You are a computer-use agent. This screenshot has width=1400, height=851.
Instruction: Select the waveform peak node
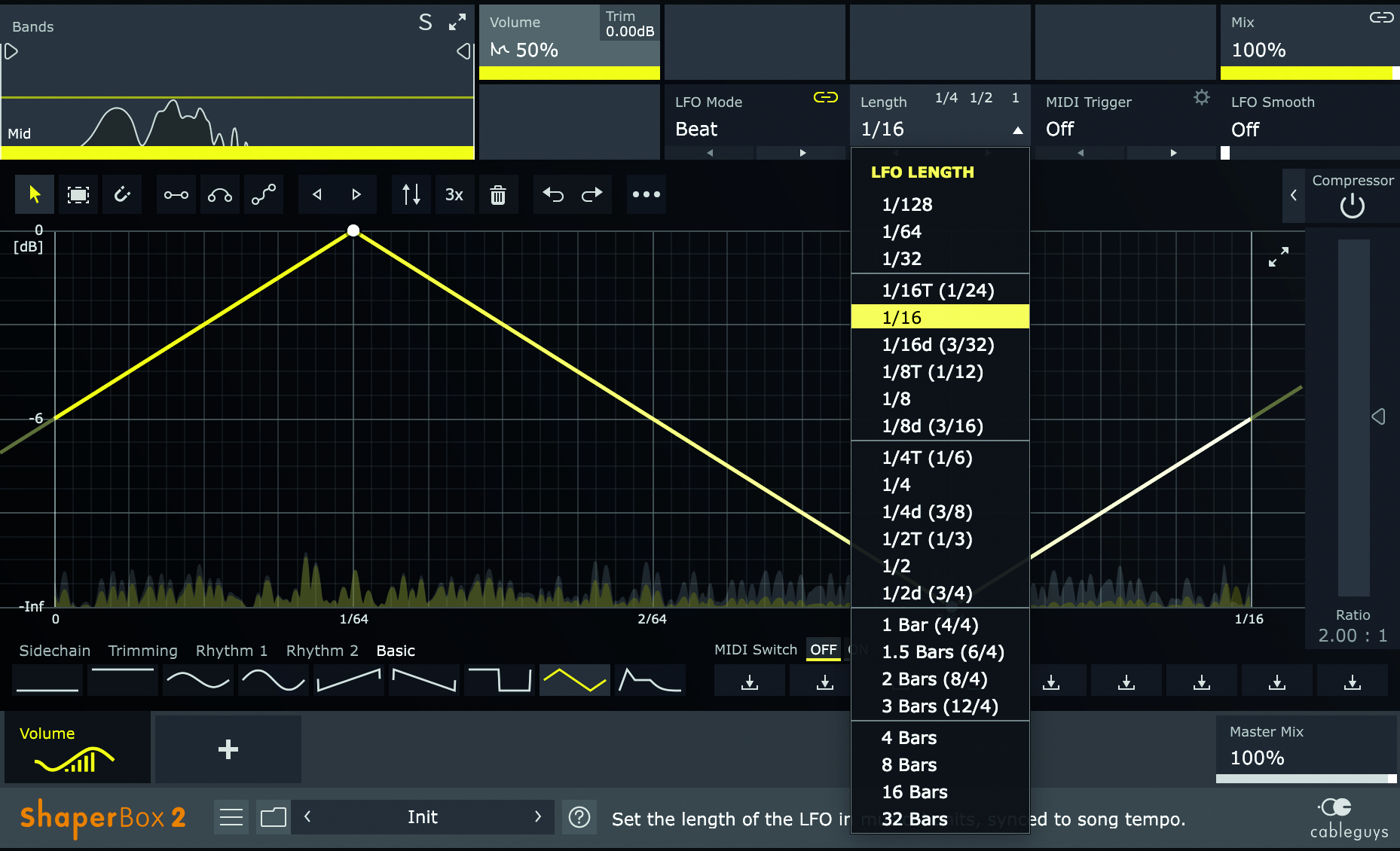353,230
